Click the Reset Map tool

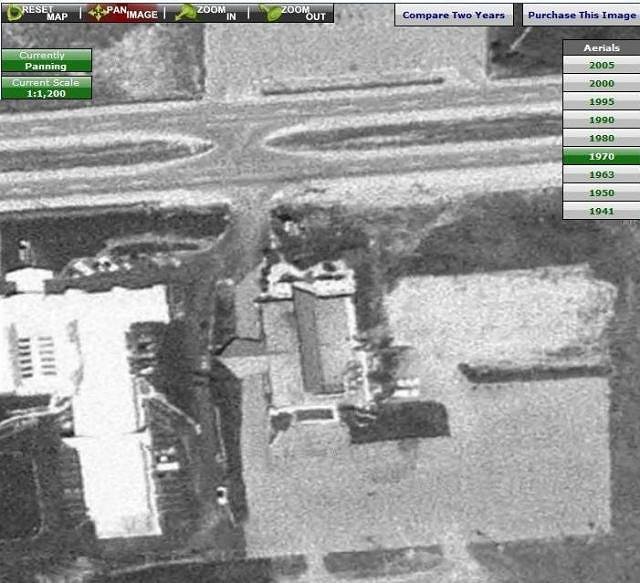[39, 12]
